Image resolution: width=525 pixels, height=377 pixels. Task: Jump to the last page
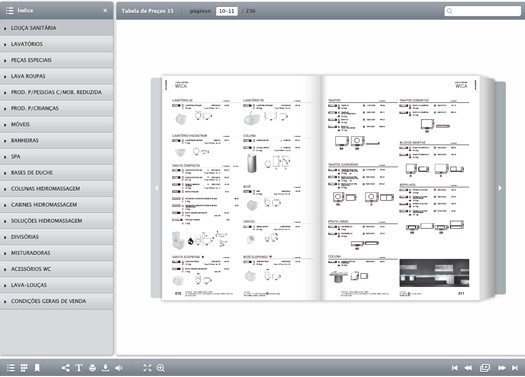click(x=515, y=368)
